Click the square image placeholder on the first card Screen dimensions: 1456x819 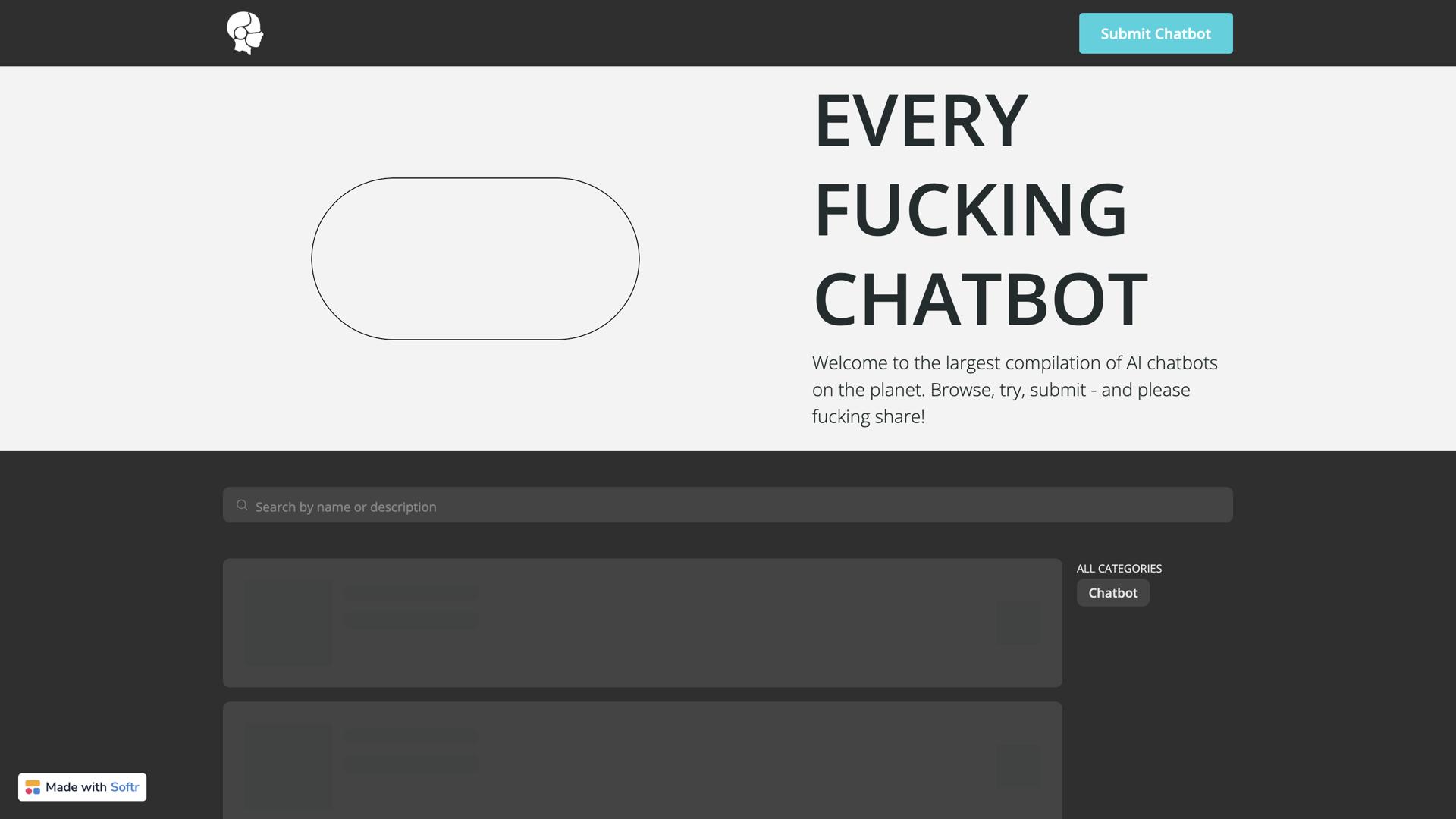287,621
